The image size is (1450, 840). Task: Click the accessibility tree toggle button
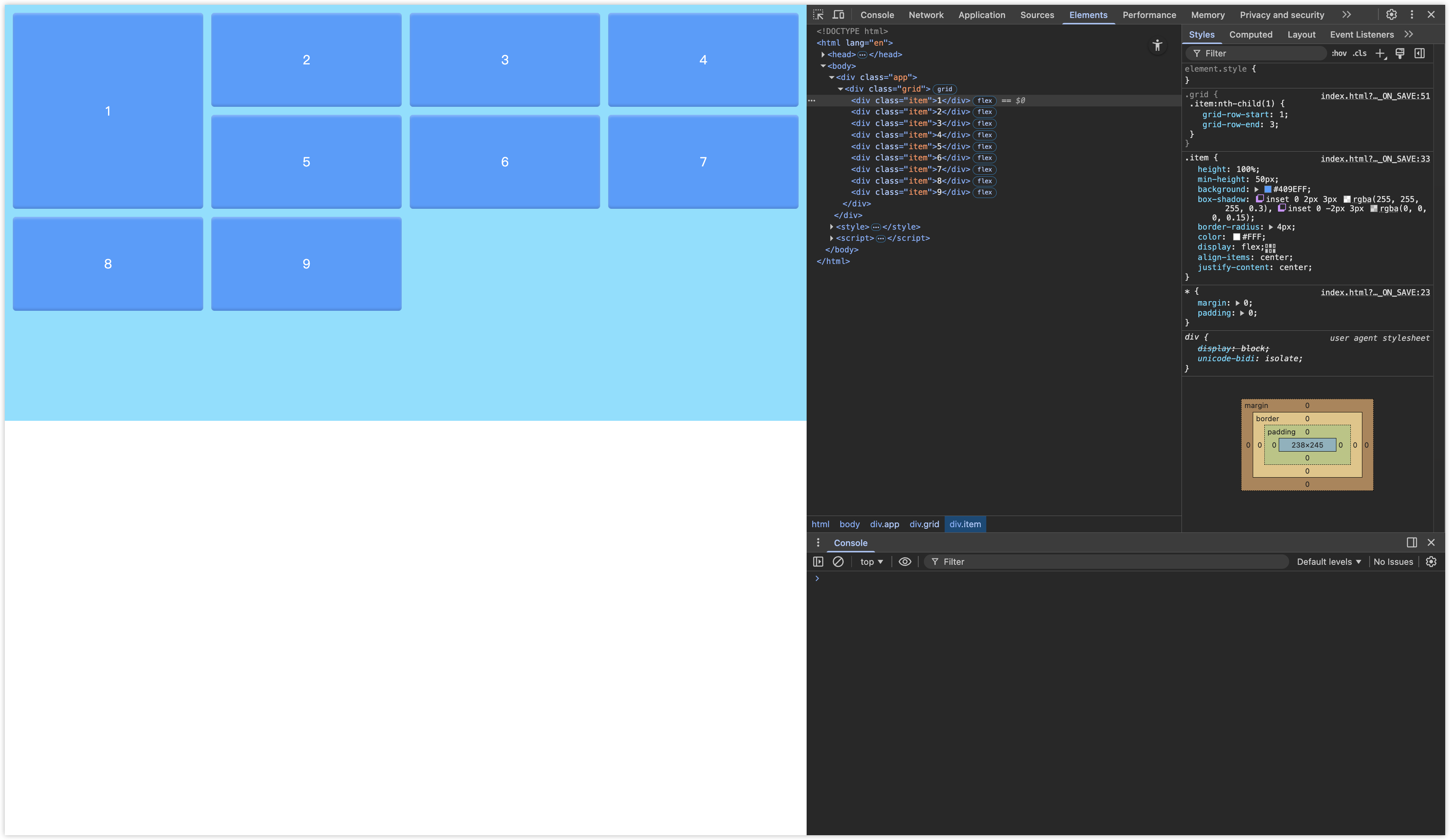pyautogui.click(x=1157, y=46)
